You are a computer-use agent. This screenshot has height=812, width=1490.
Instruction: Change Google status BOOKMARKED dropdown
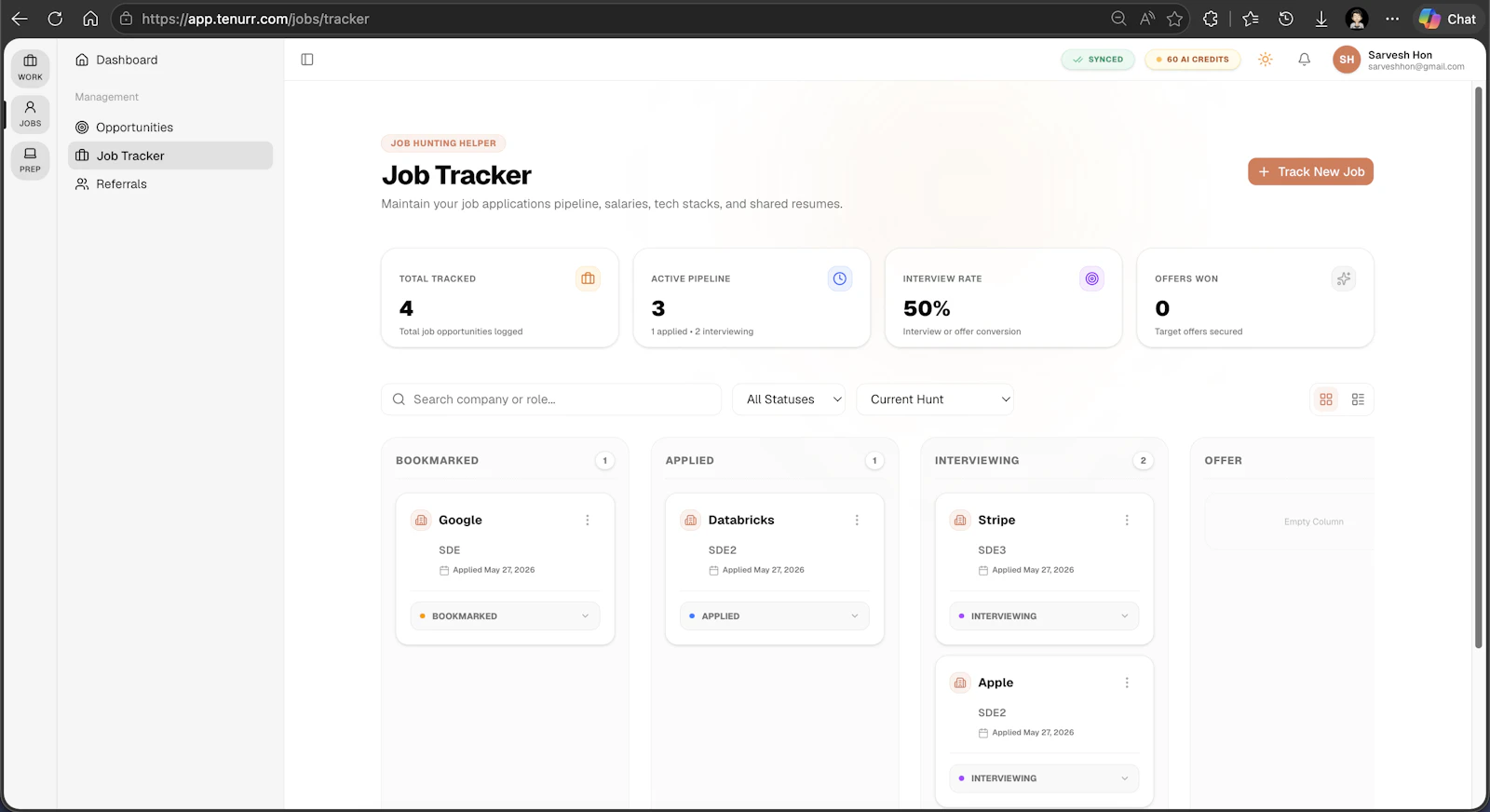point(505,616)
